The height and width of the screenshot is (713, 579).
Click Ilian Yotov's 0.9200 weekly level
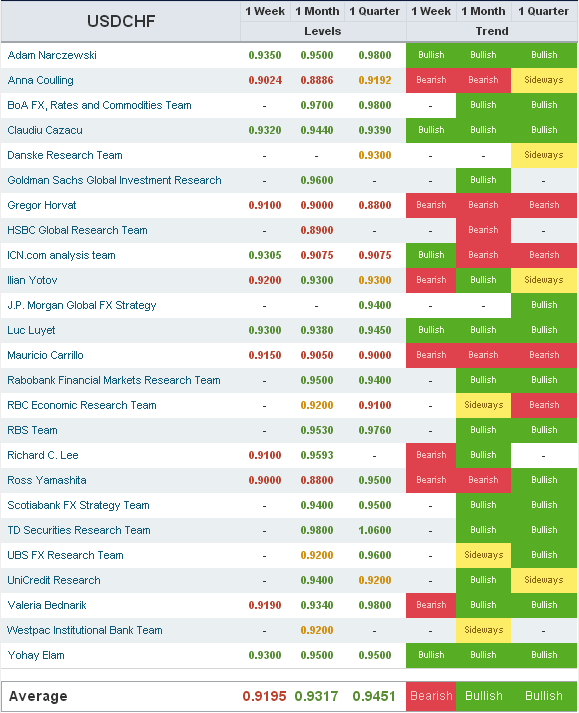(265, 281)
